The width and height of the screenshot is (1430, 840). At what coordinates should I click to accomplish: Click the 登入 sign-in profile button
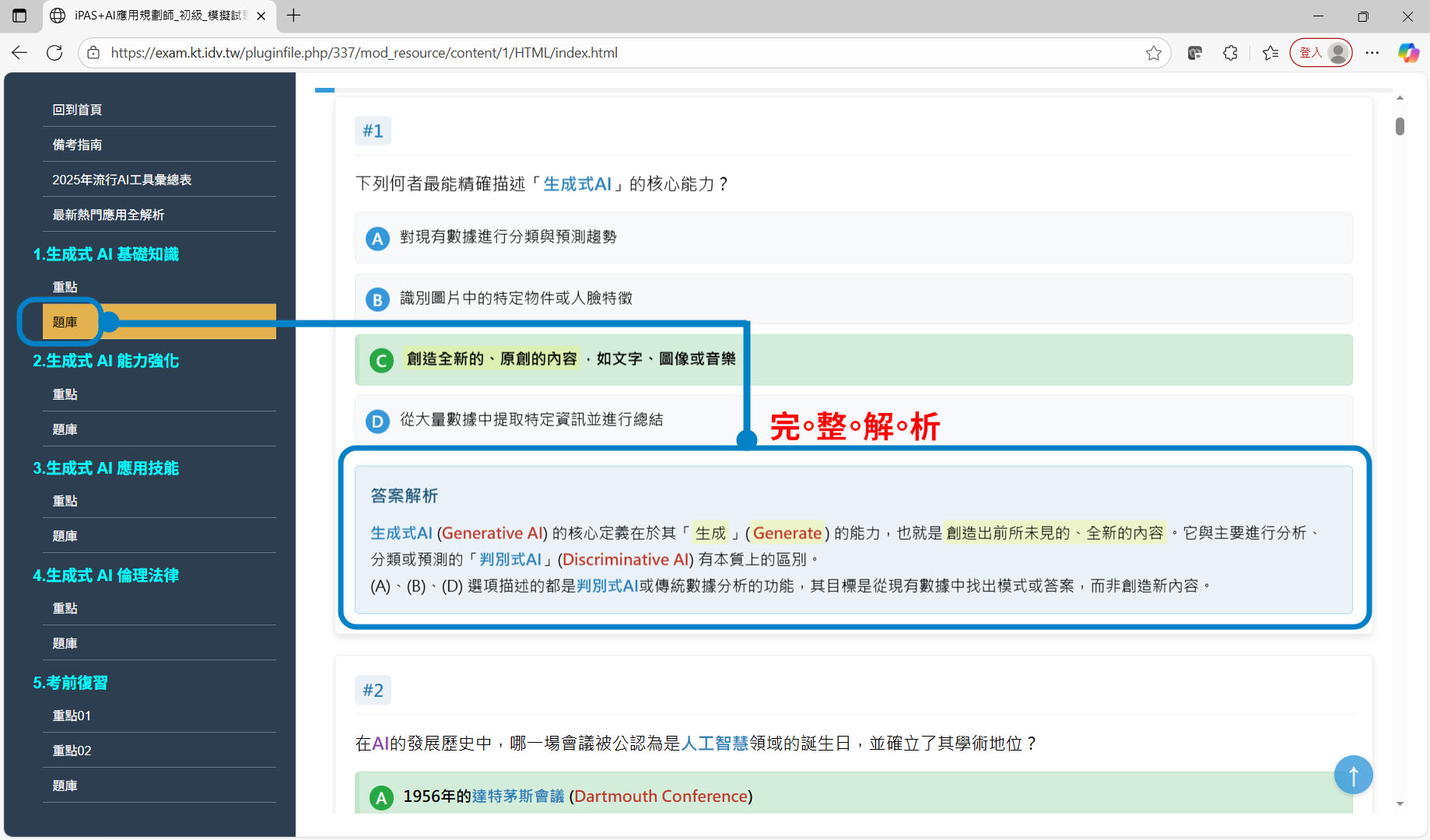tap(1321, 53)
